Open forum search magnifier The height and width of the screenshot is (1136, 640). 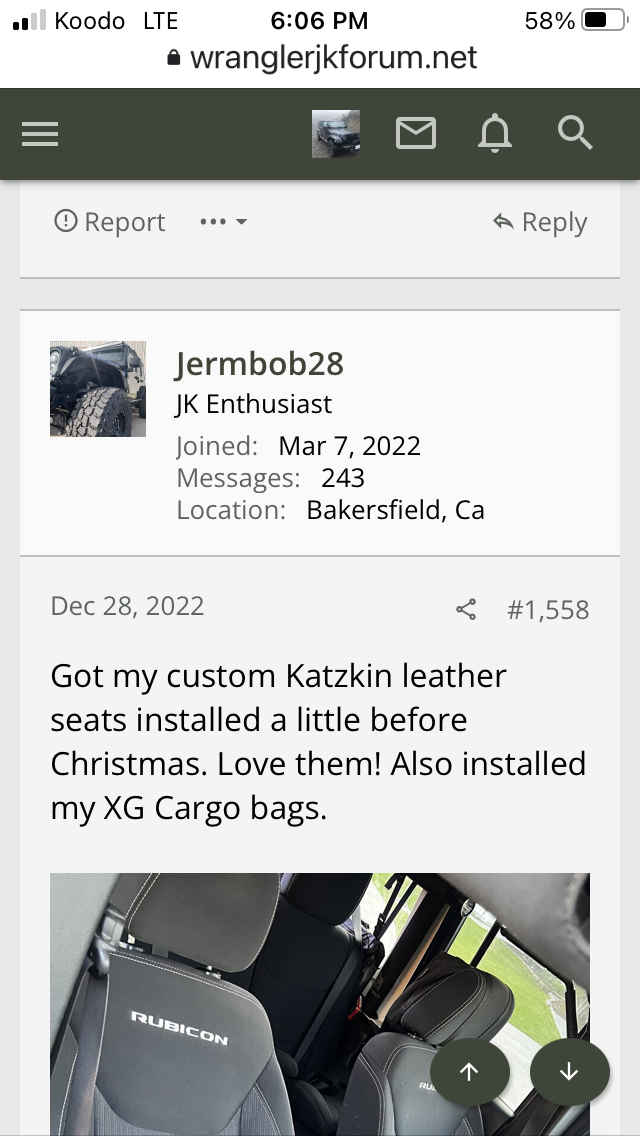point(576,134)
